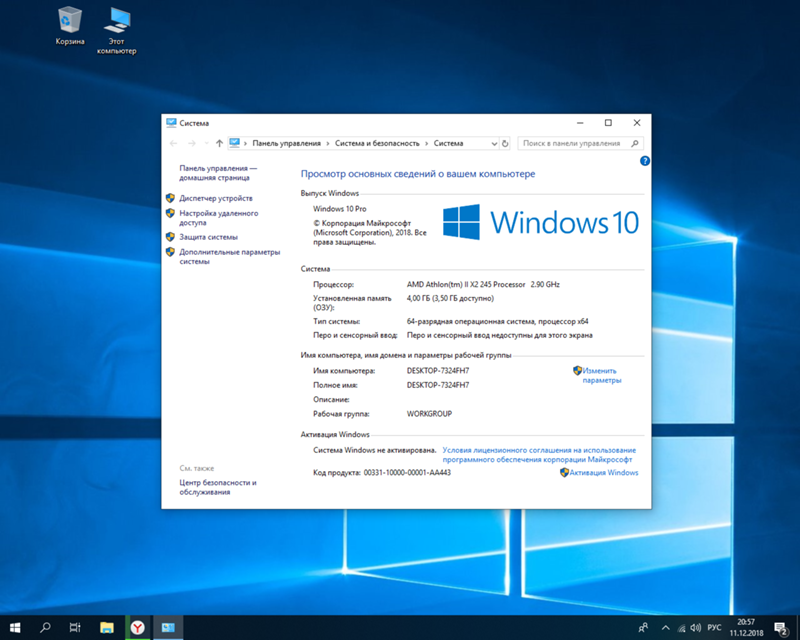Image resolution: width=800 pixels, height=640 pixels.
Task: Open the recent locations dropdown arrow
Action: [x=207, y=143]
